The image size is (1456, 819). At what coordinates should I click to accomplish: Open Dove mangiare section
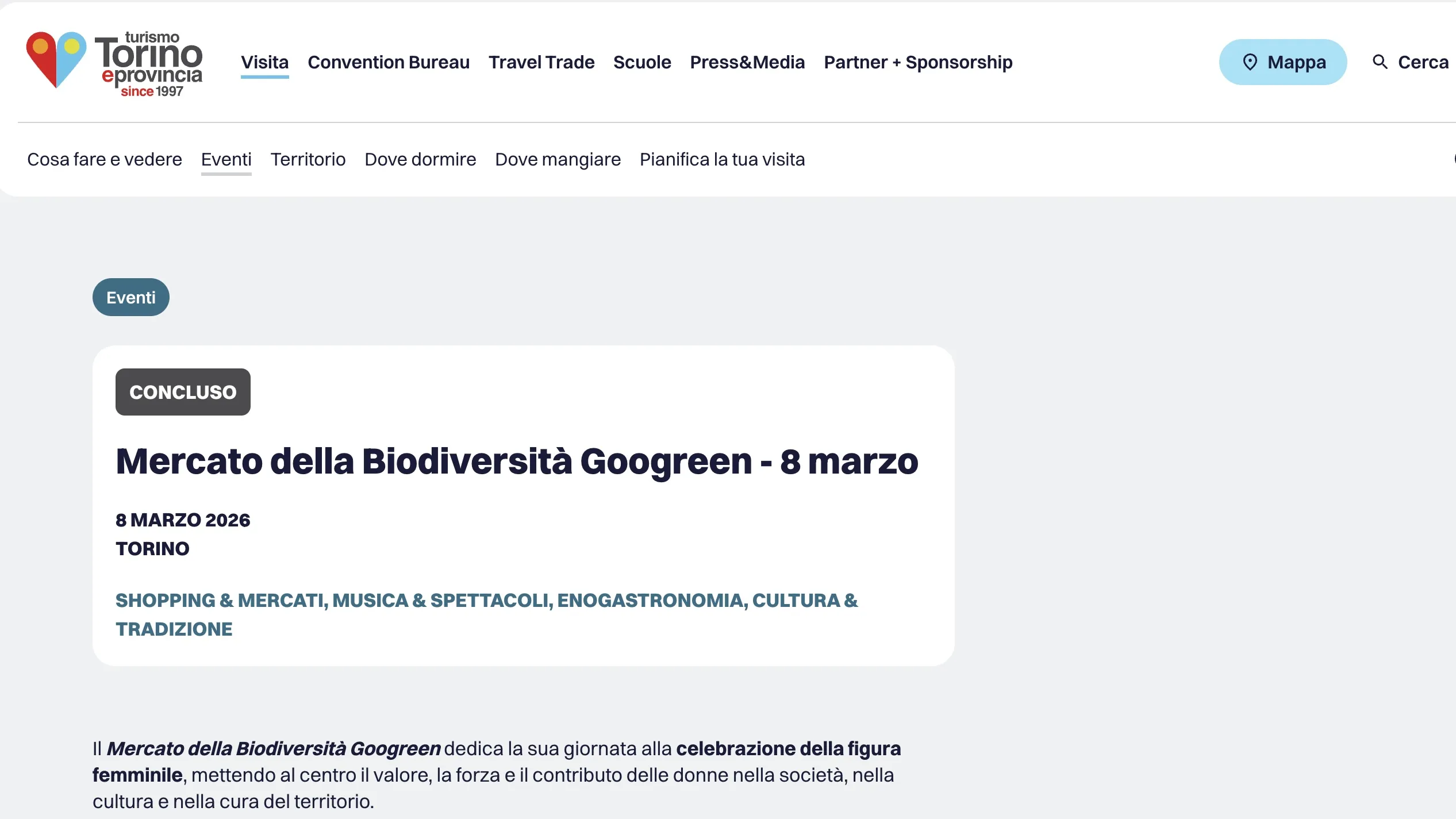(x=558, y=159)
